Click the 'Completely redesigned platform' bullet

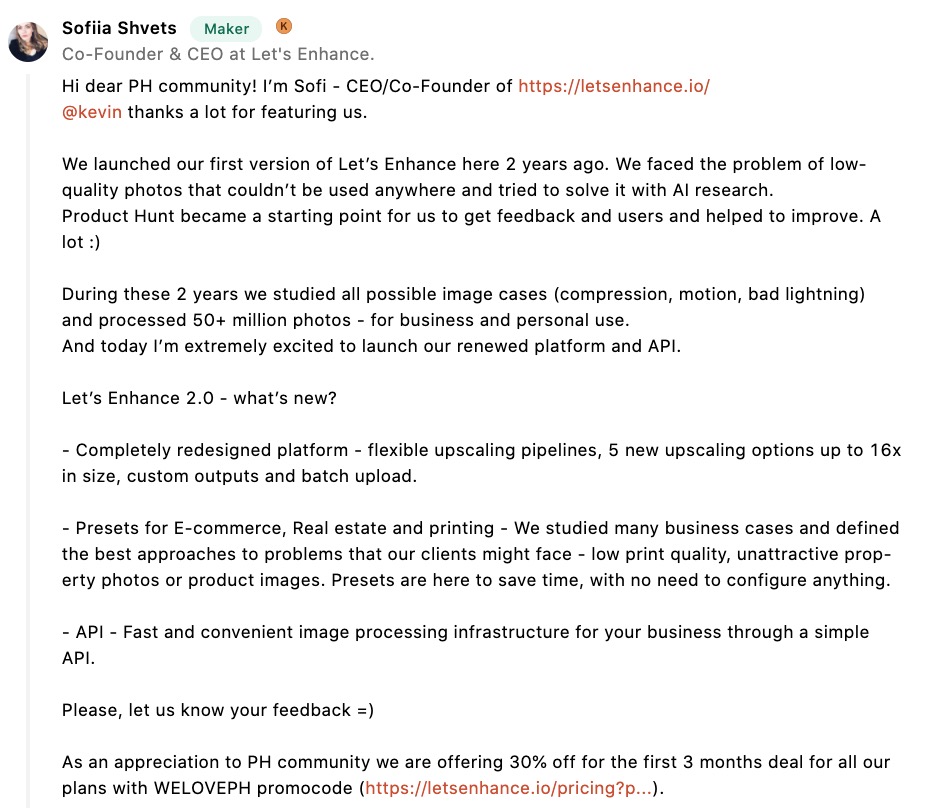[x=481, y=463]
